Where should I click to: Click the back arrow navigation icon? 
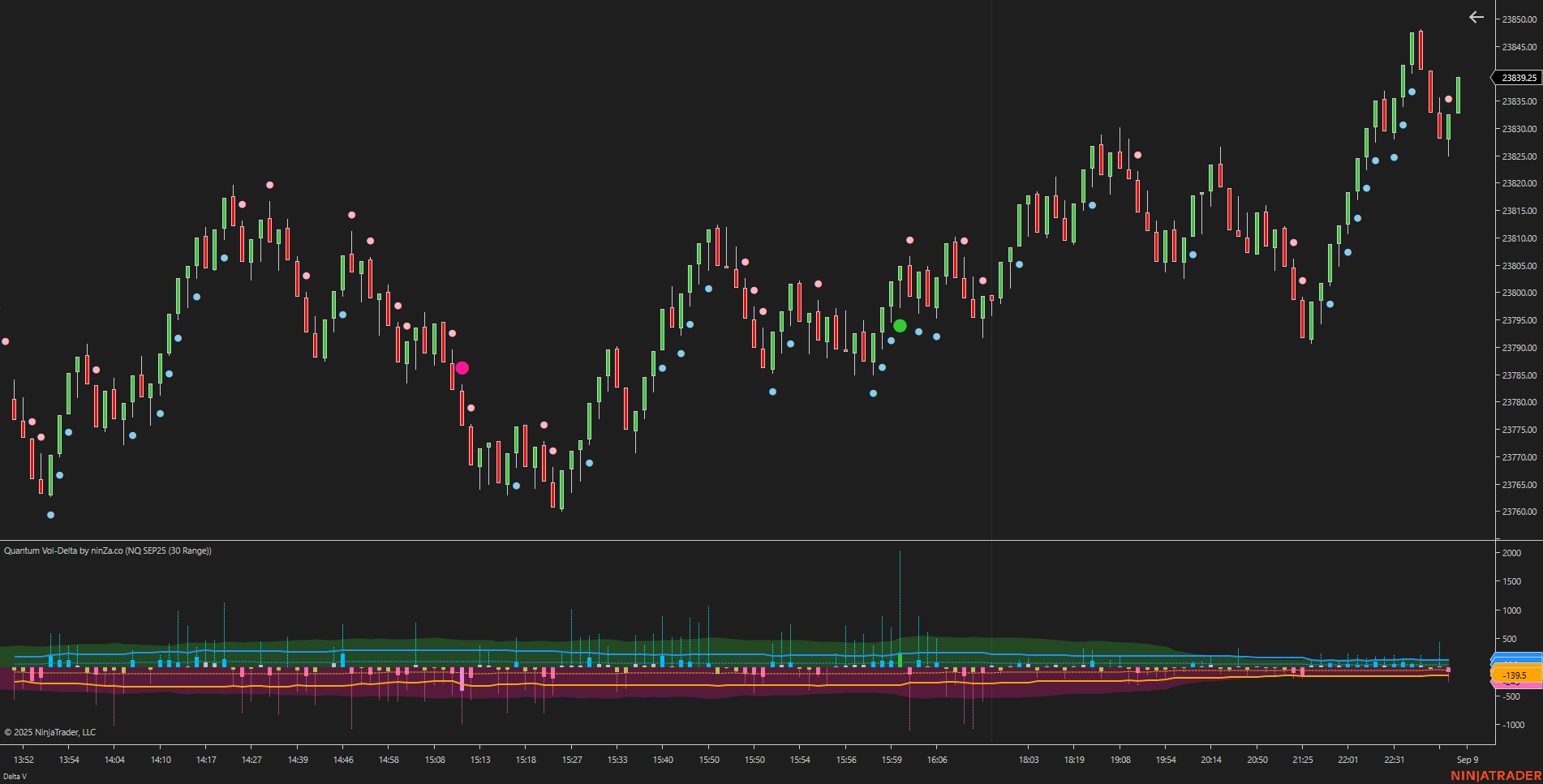(x=1475, y=17)
